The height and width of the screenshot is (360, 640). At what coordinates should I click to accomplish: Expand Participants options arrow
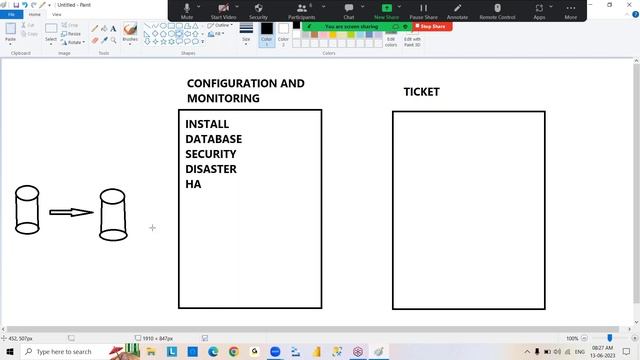point(323,7)
